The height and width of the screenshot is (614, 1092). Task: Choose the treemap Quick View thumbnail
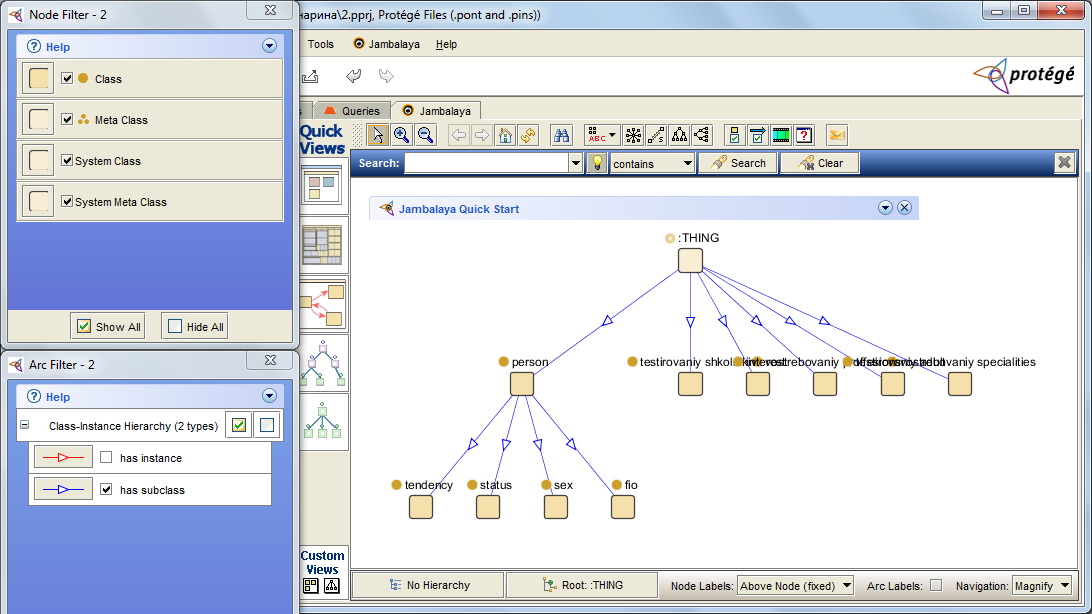tap(322, 245)
